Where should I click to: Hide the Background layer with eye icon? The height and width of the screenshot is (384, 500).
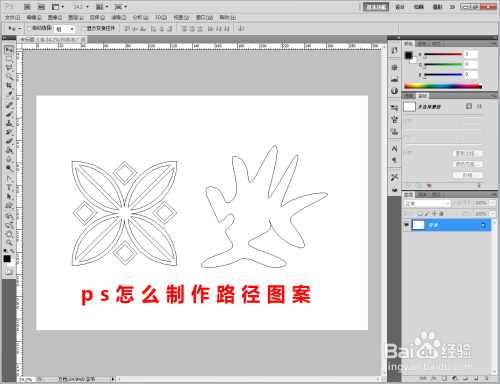click(x=406, y=225)
